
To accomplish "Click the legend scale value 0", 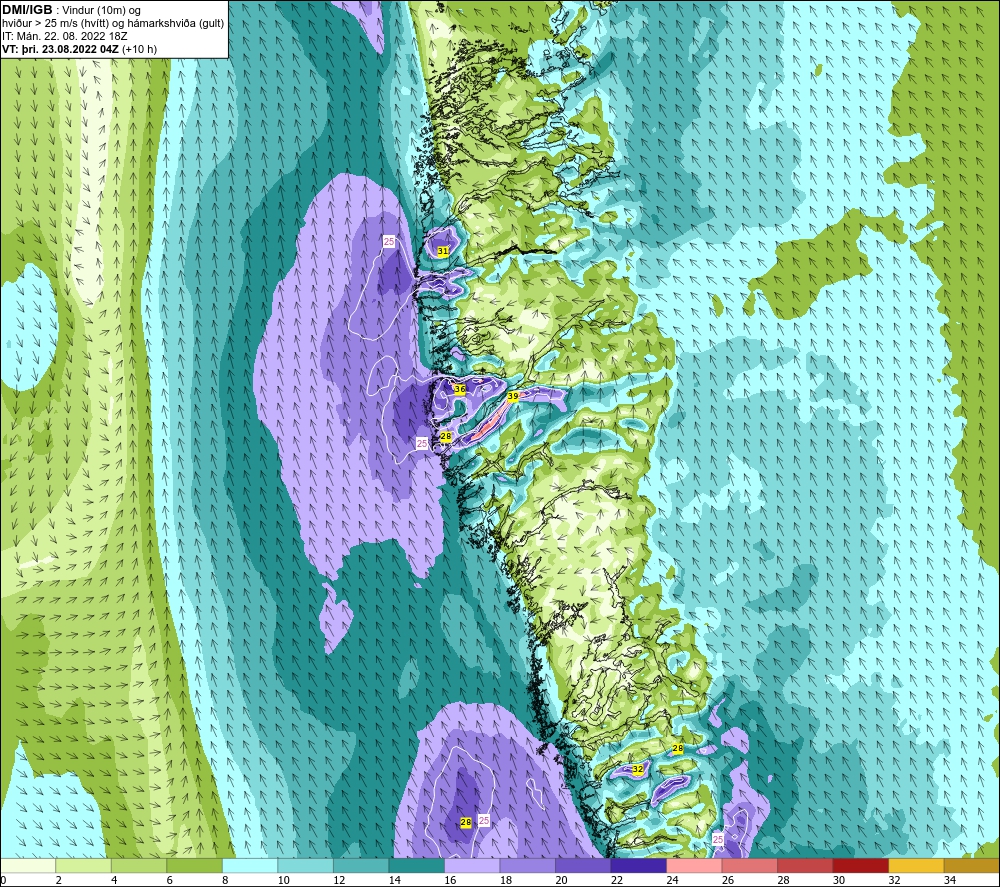I will (x=3, y=881).
